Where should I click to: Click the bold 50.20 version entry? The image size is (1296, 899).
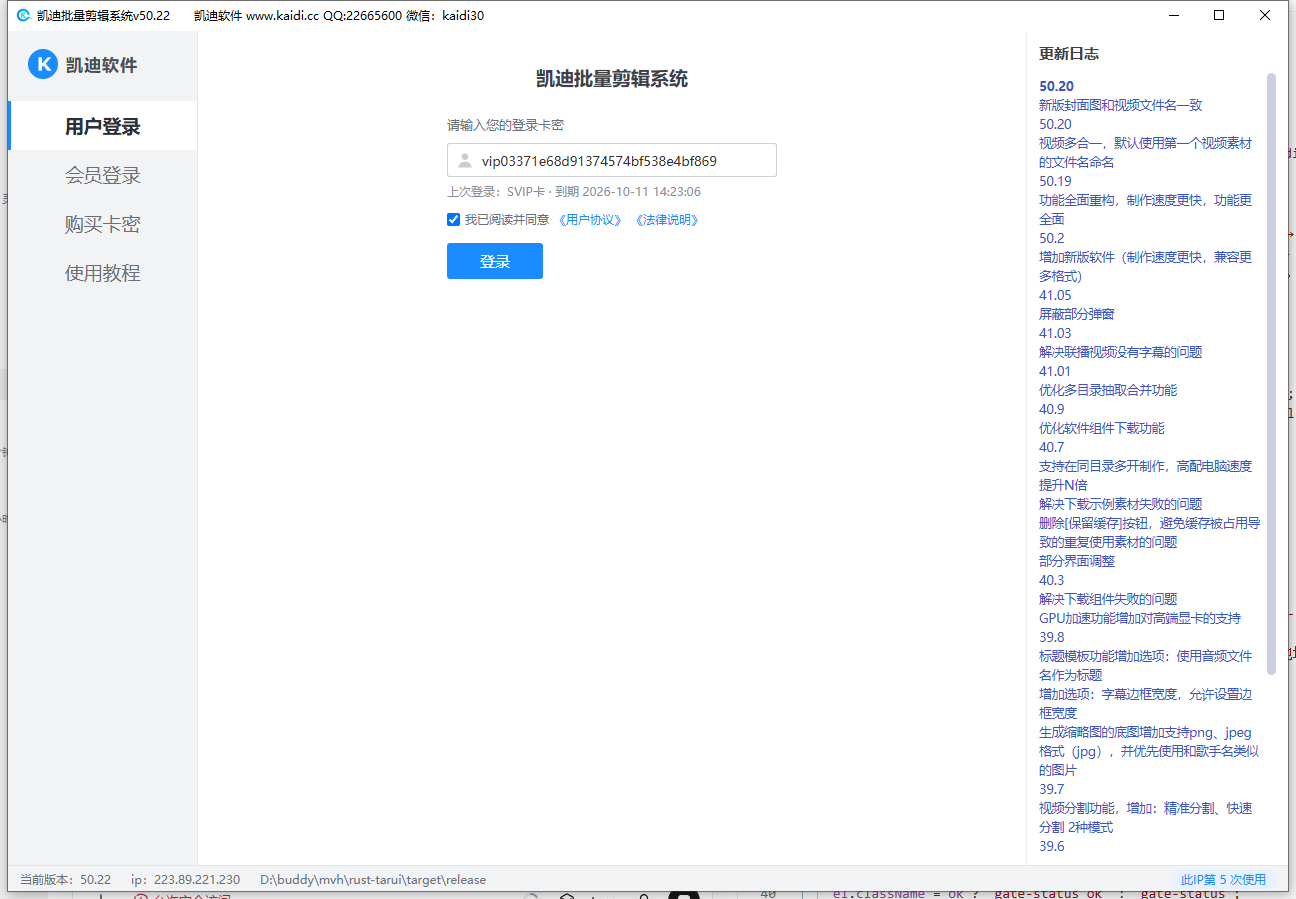[x=1056, y=86]
